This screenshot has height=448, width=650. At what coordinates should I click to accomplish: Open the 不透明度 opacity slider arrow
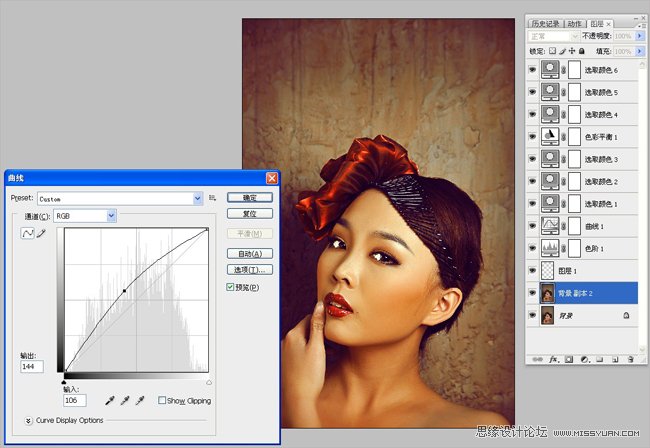pos(640,36)
